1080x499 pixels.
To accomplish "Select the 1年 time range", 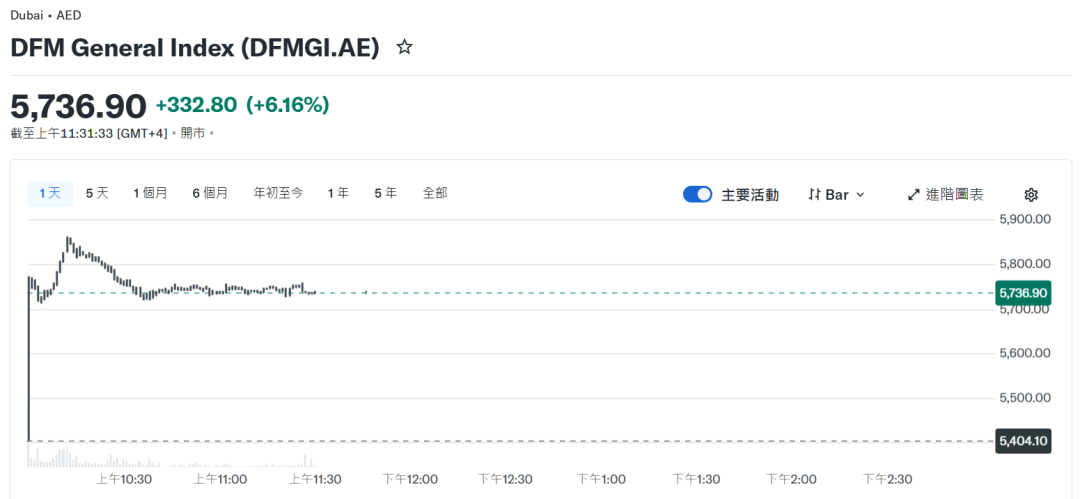I will pyautogui.click(x=338, y=193).
